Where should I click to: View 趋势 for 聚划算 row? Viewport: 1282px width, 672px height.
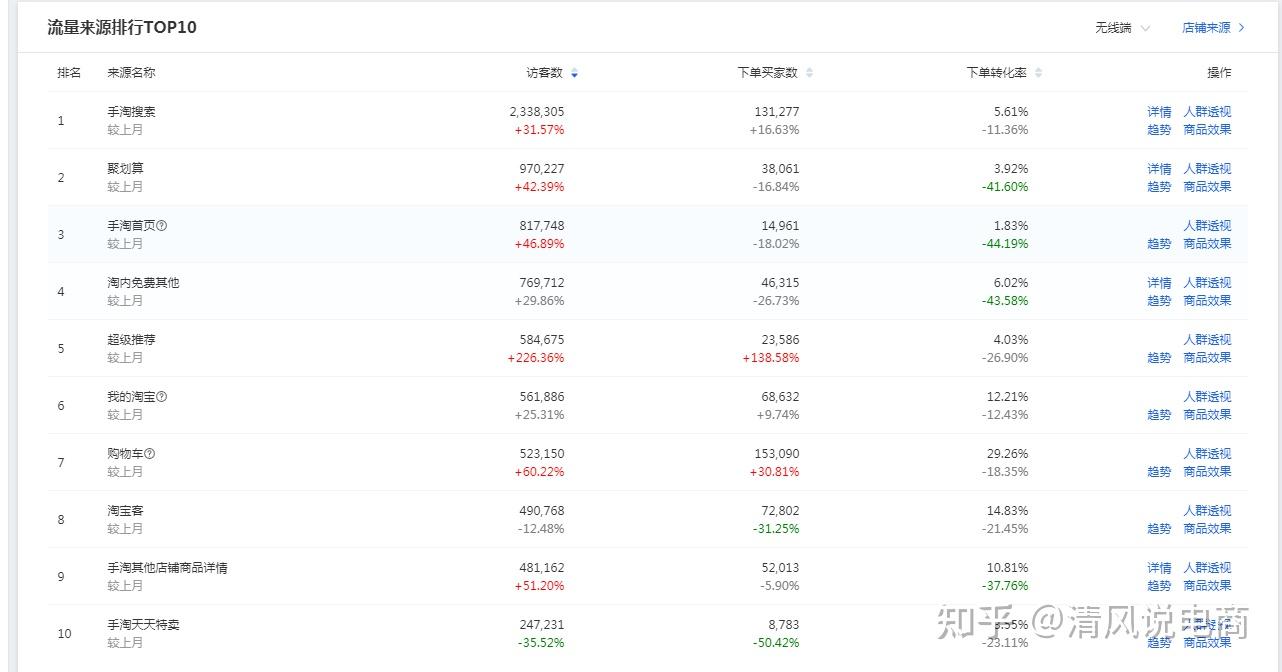pos(1159,187)
